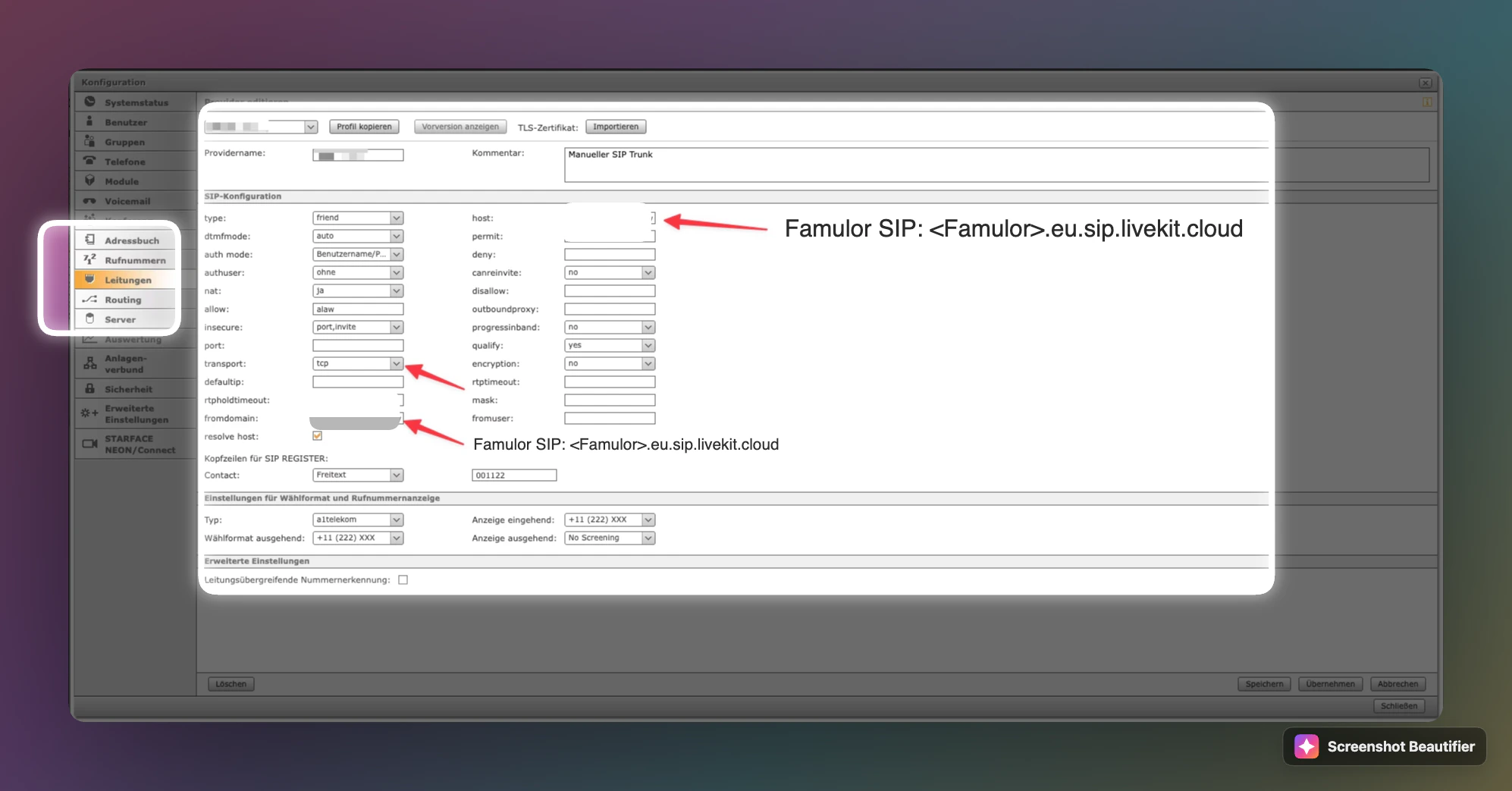Click the Speichern button

point(1265,684)
